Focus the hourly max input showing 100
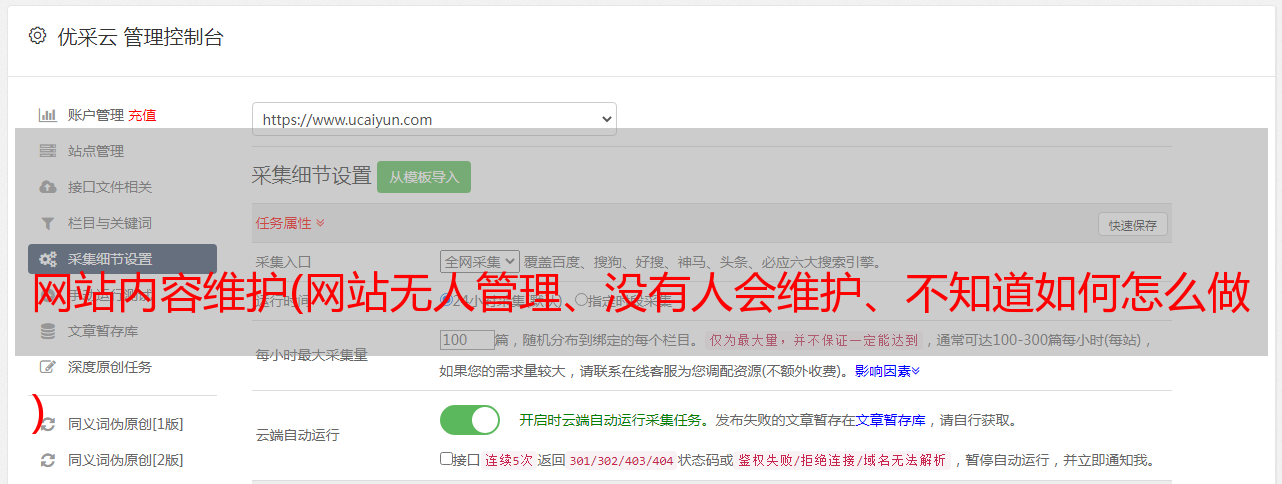This screenshot has width=1282, height=484. point(467,340)
